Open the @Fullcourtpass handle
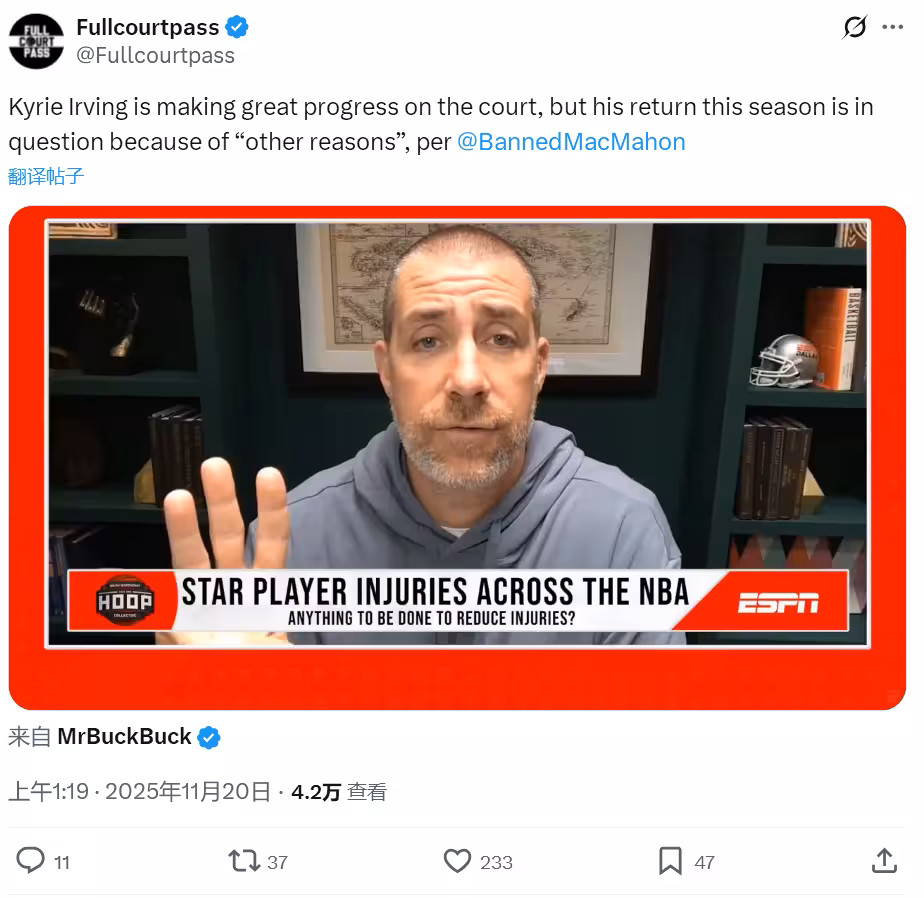 pos(156,55)
